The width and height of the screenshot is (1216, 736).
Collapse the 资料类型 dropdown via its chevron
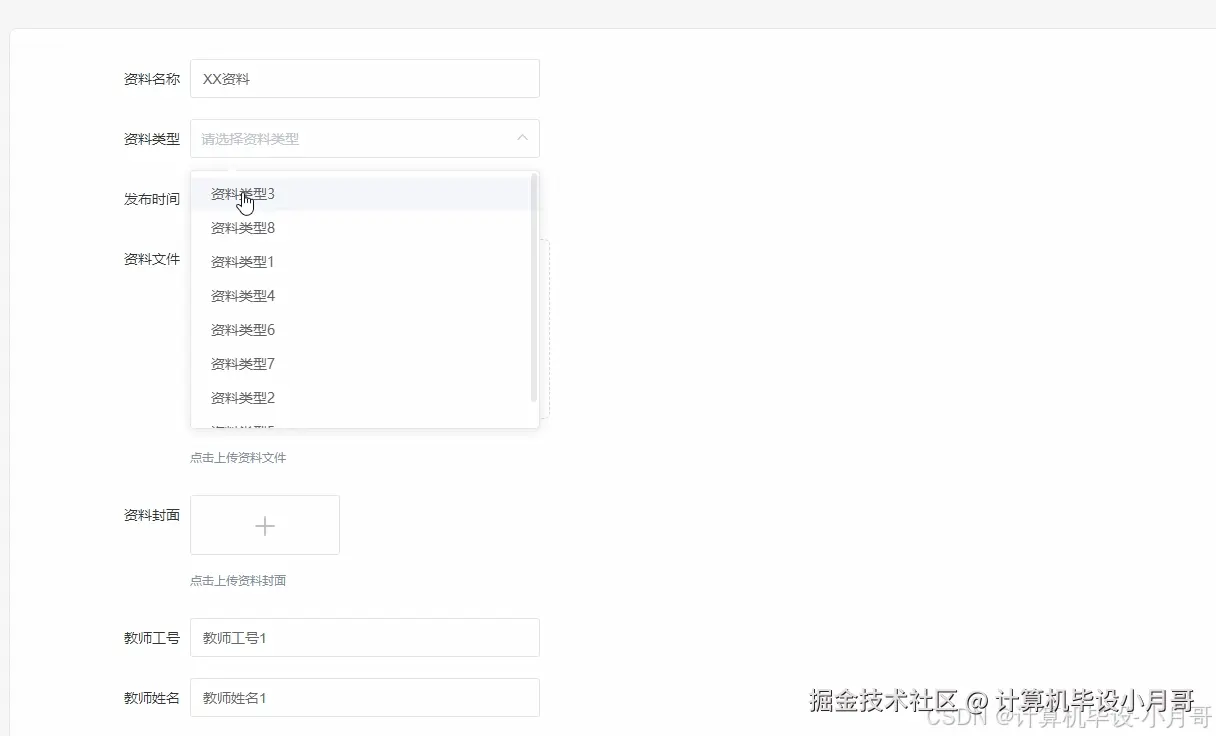[x=521, y=138]
